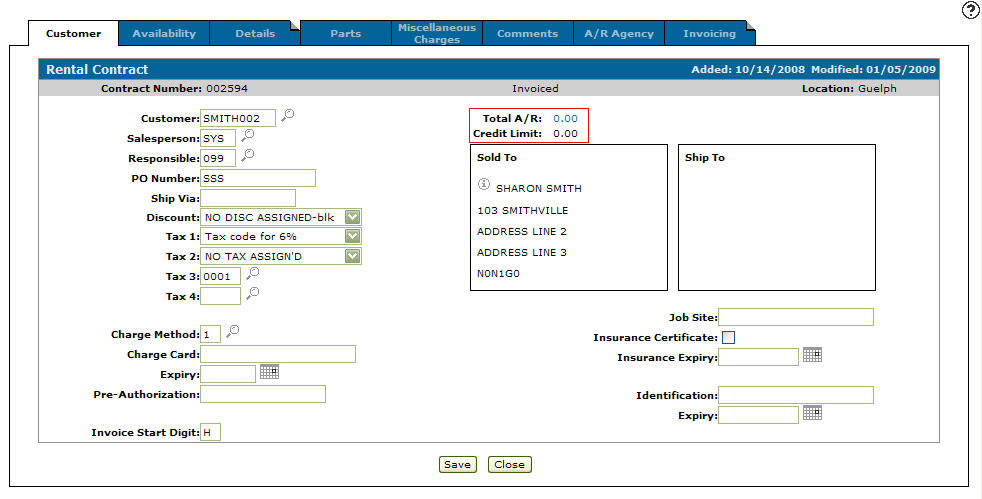Click the Responsible lookup magnifier icon
Screen dimensions: 982x499
[x=248, y=155]
